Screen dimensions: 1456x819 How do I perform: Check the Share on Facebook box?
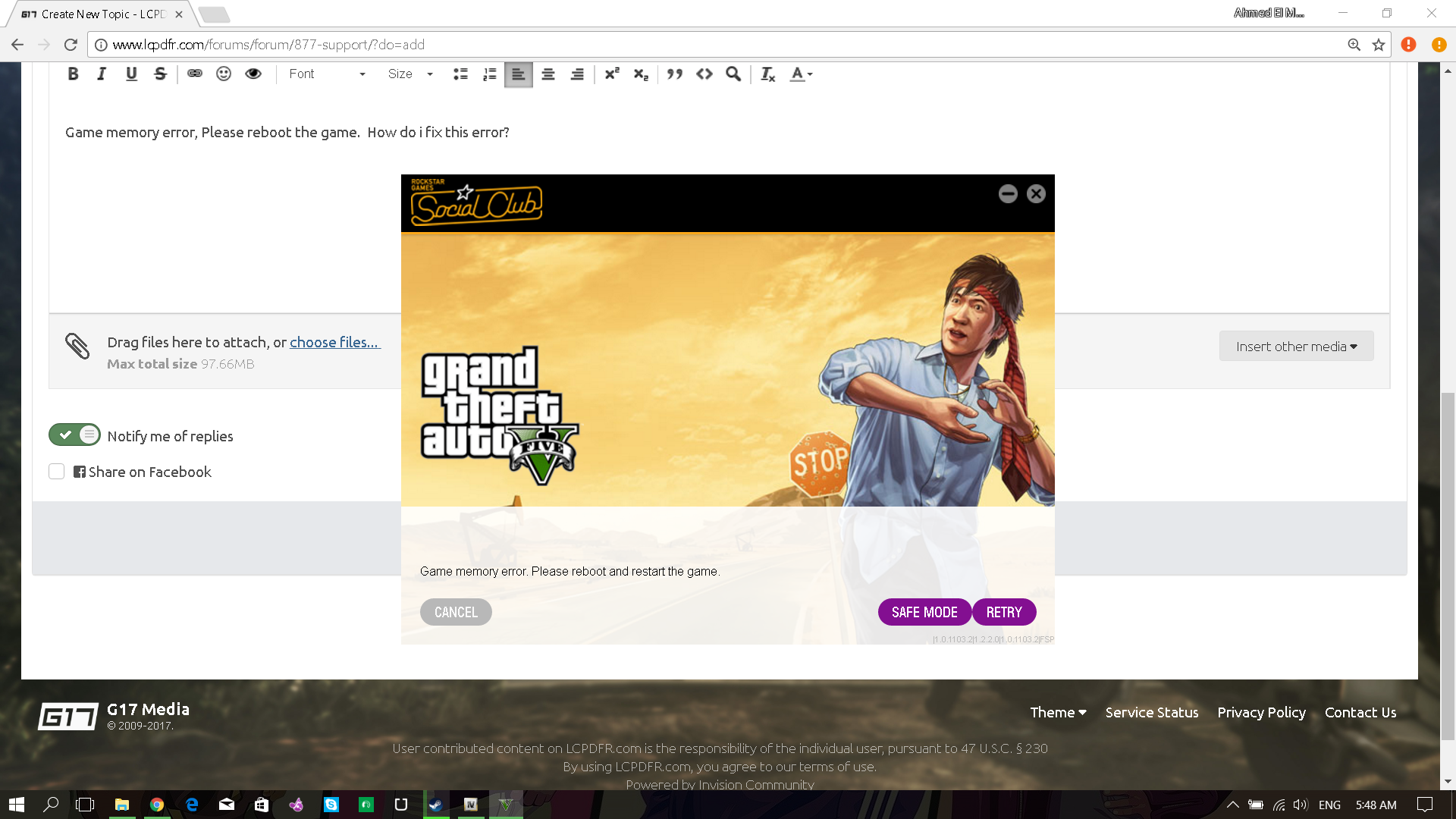point(57,472)
